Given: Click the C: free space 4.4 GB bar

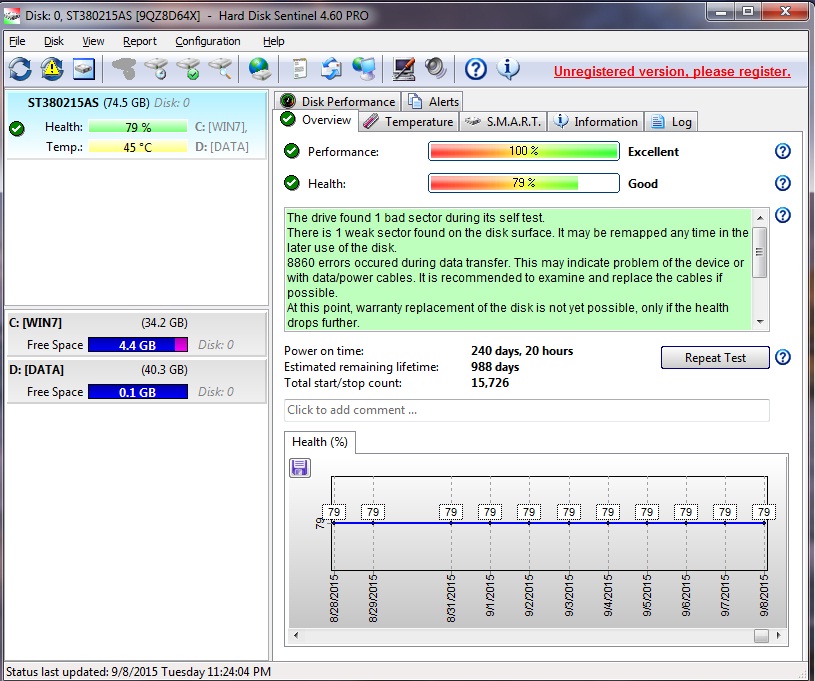Looking at the screenshot, I should click(x=138, y=345).
